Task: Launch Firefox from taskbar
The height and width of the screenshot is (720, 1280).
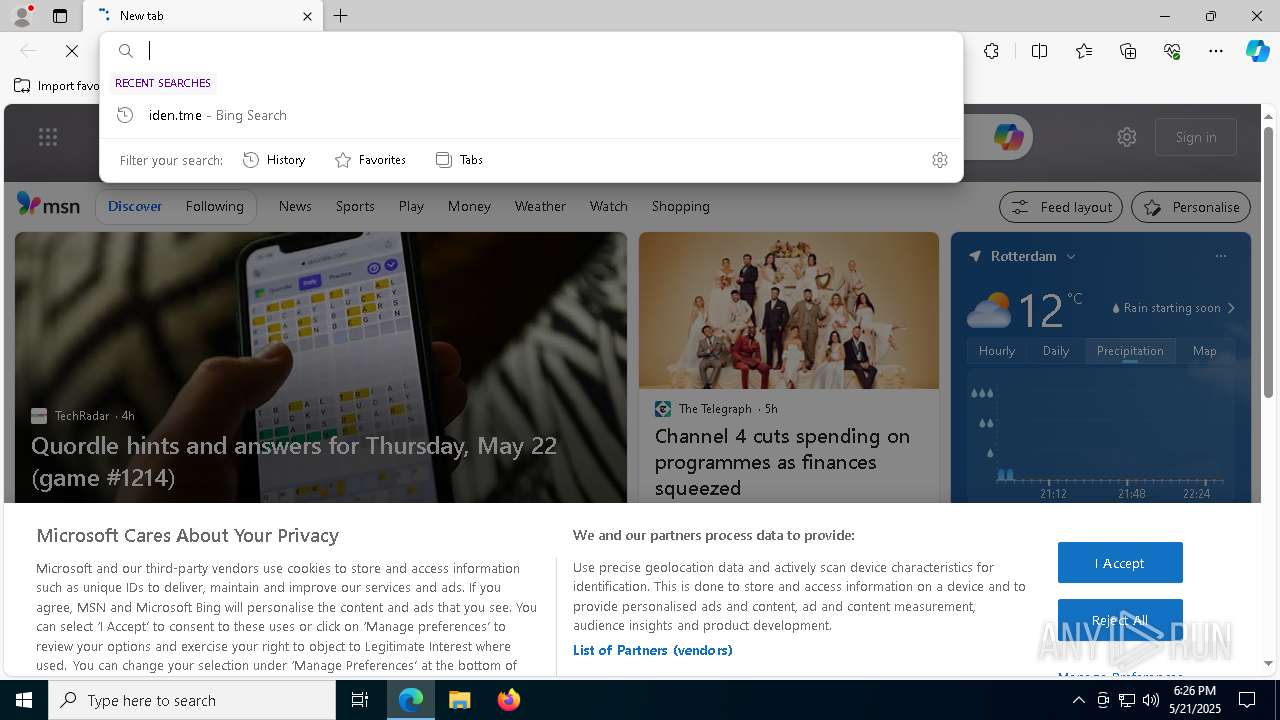Action: point(509,700)
